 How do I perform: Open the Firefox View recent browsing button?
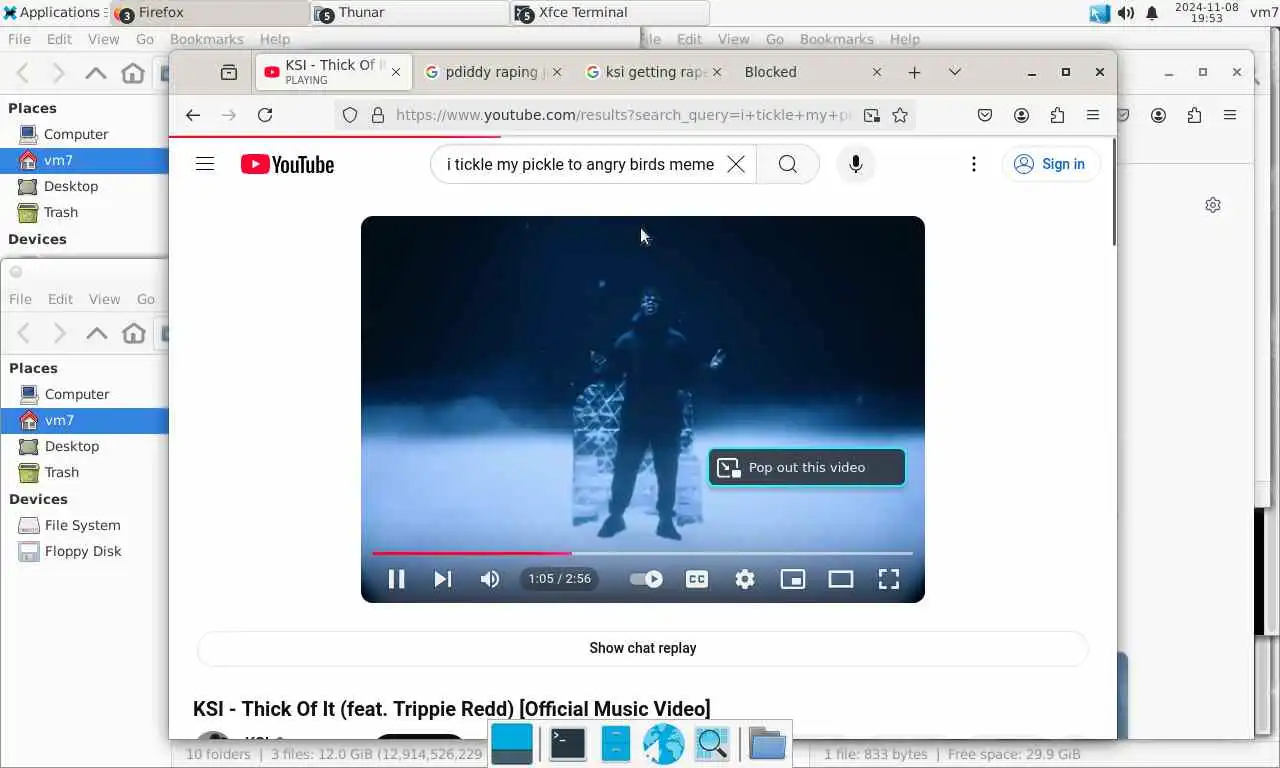tap(229, 72)
